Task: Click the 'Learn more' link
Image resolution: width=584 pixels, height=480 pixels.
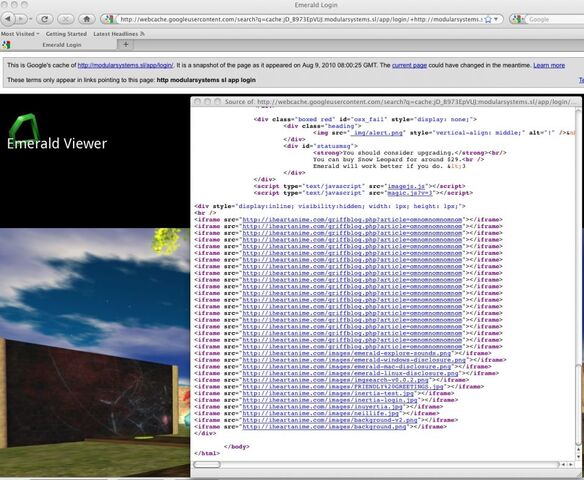Action: click(549, 65)
